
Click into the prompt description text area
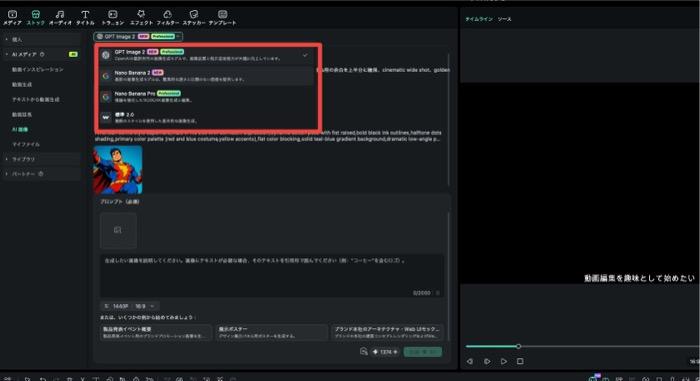point(271,276)
